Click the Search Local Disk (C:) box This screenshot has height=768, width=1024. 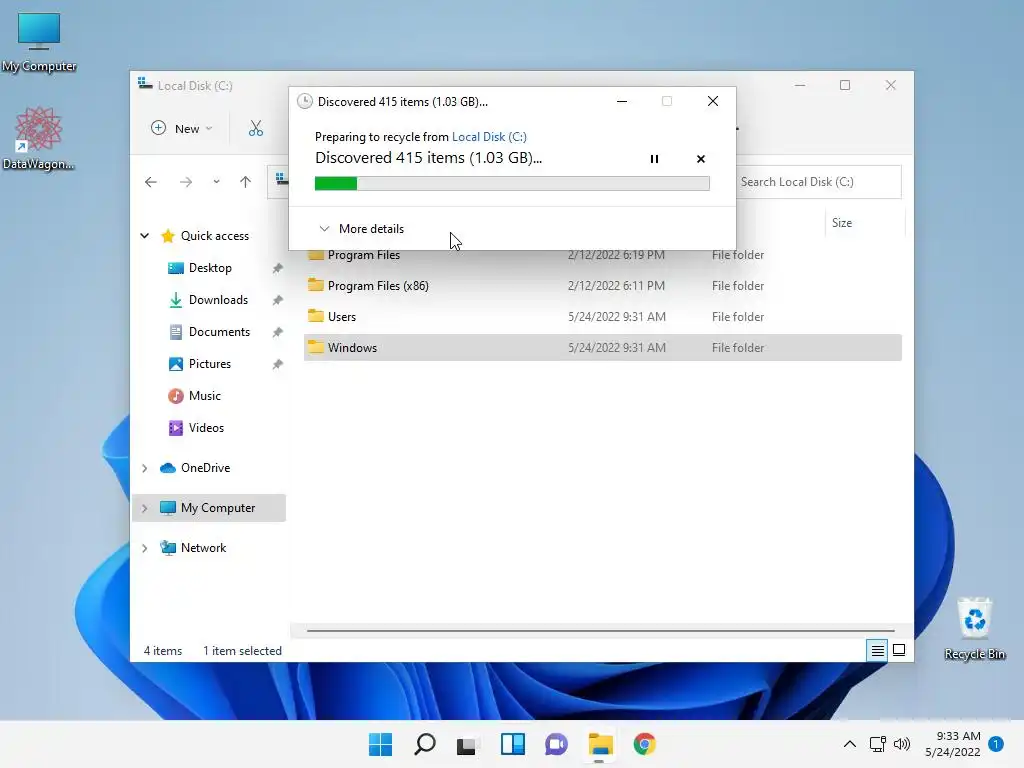(818, 182)
